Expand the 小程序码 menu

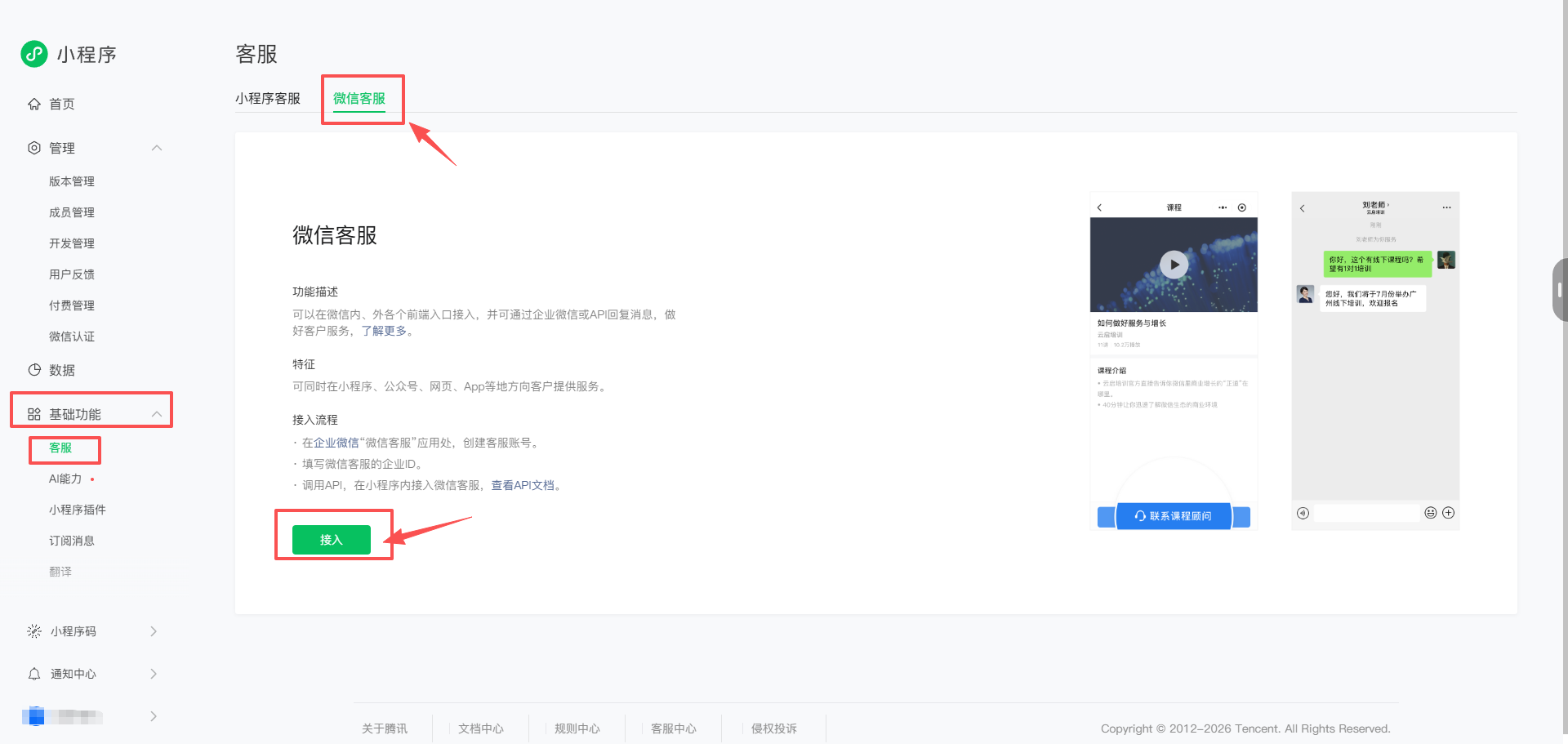tap(154, 631)
